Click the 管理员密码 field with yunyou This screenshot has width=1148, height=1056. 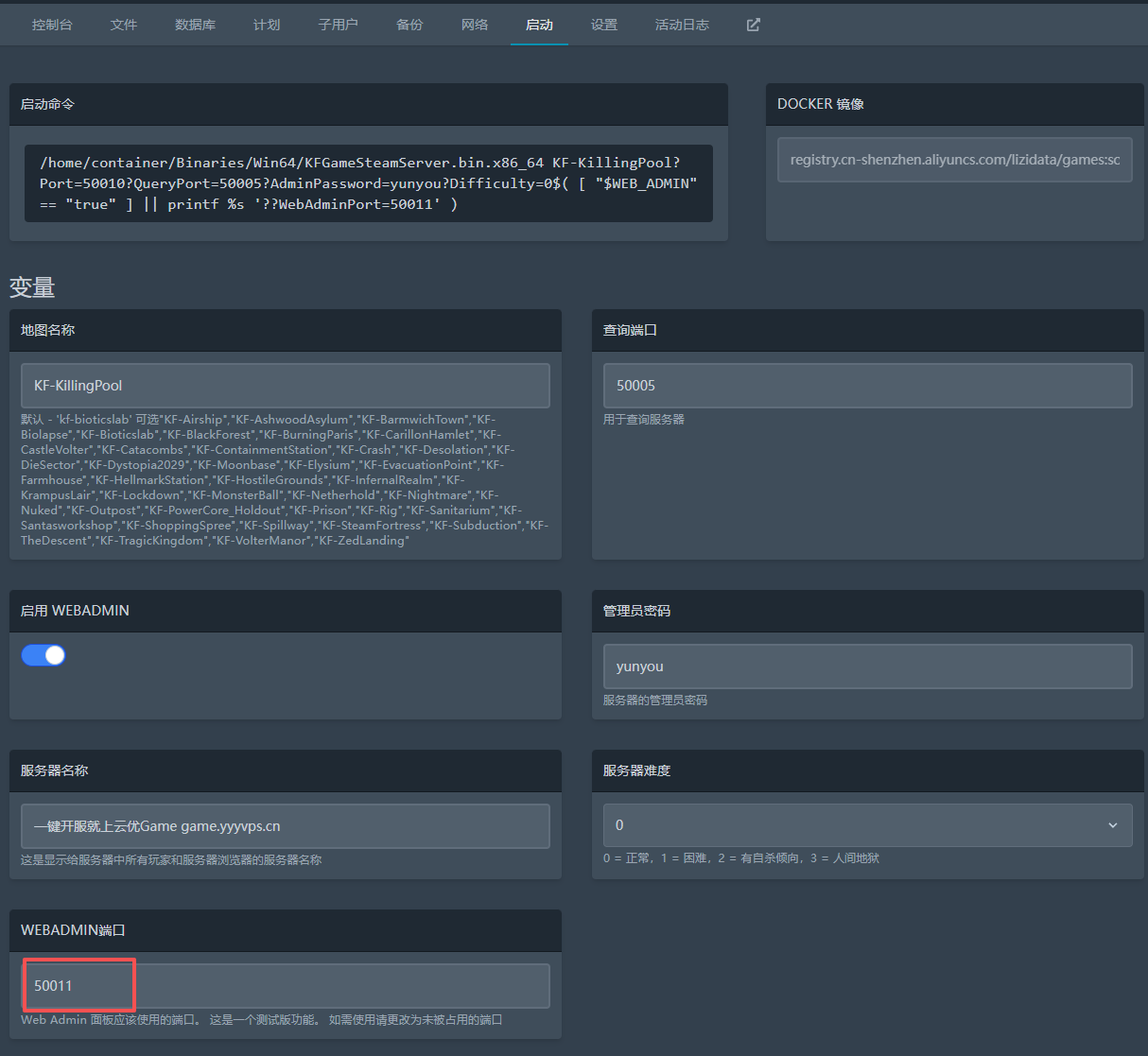click(x=867, y=666)
